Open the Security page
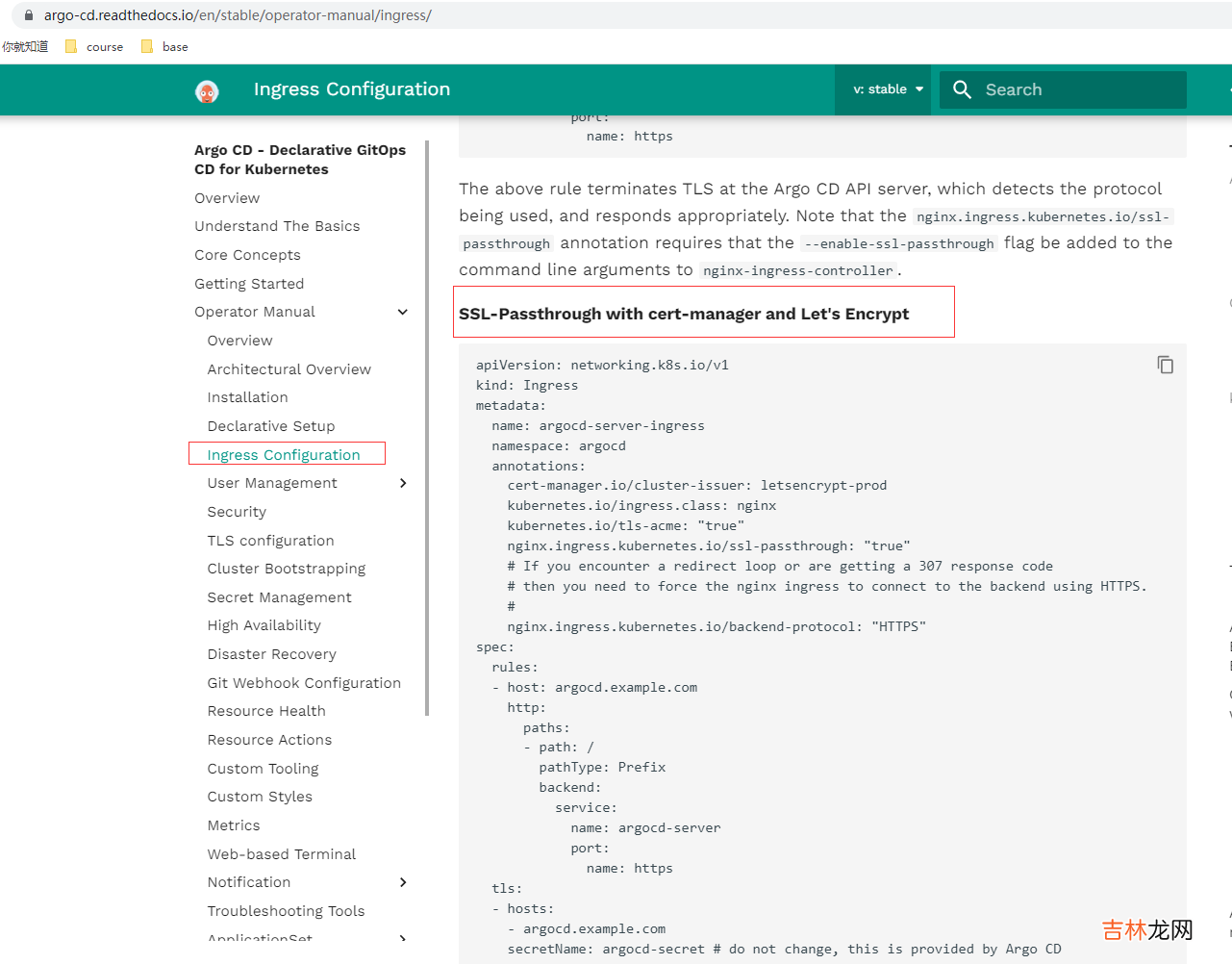 click(x=237, y=512)
